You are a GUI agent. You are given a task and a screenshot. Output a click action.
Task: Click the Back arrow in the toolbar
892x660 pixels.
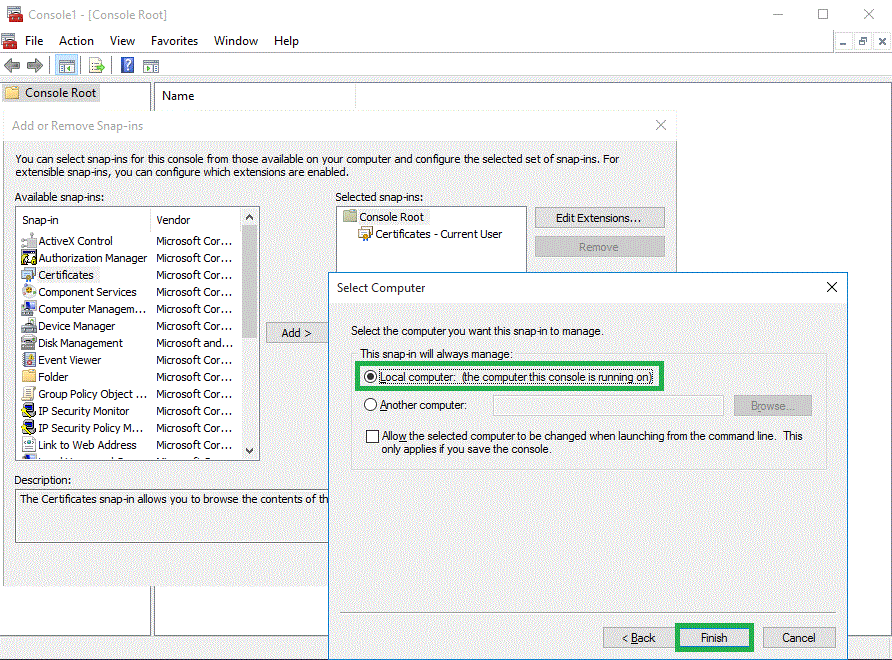click(x=12, y=66)
